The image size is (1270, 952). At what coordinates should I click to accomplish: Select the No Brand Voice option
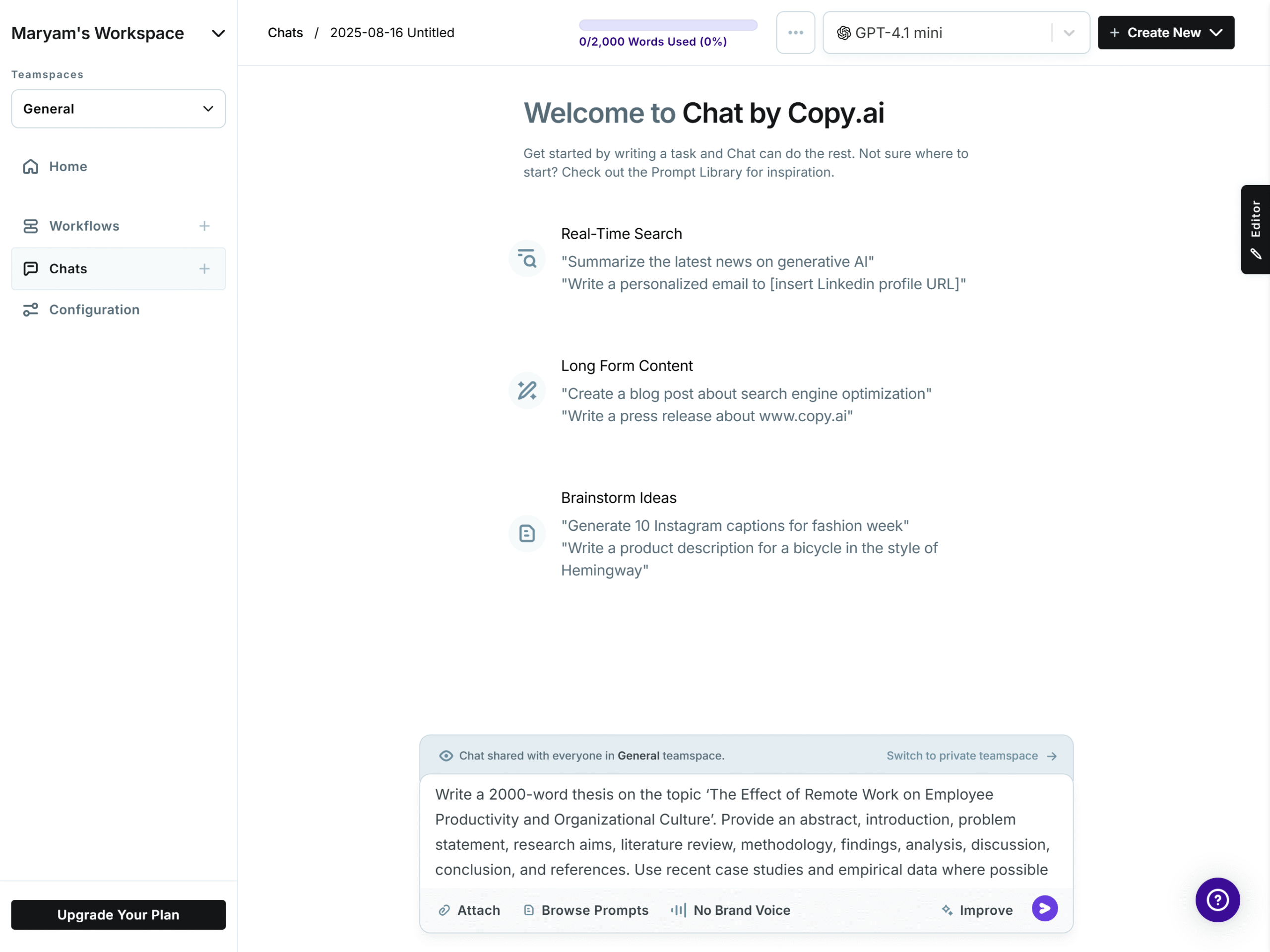tap(731, 910)
